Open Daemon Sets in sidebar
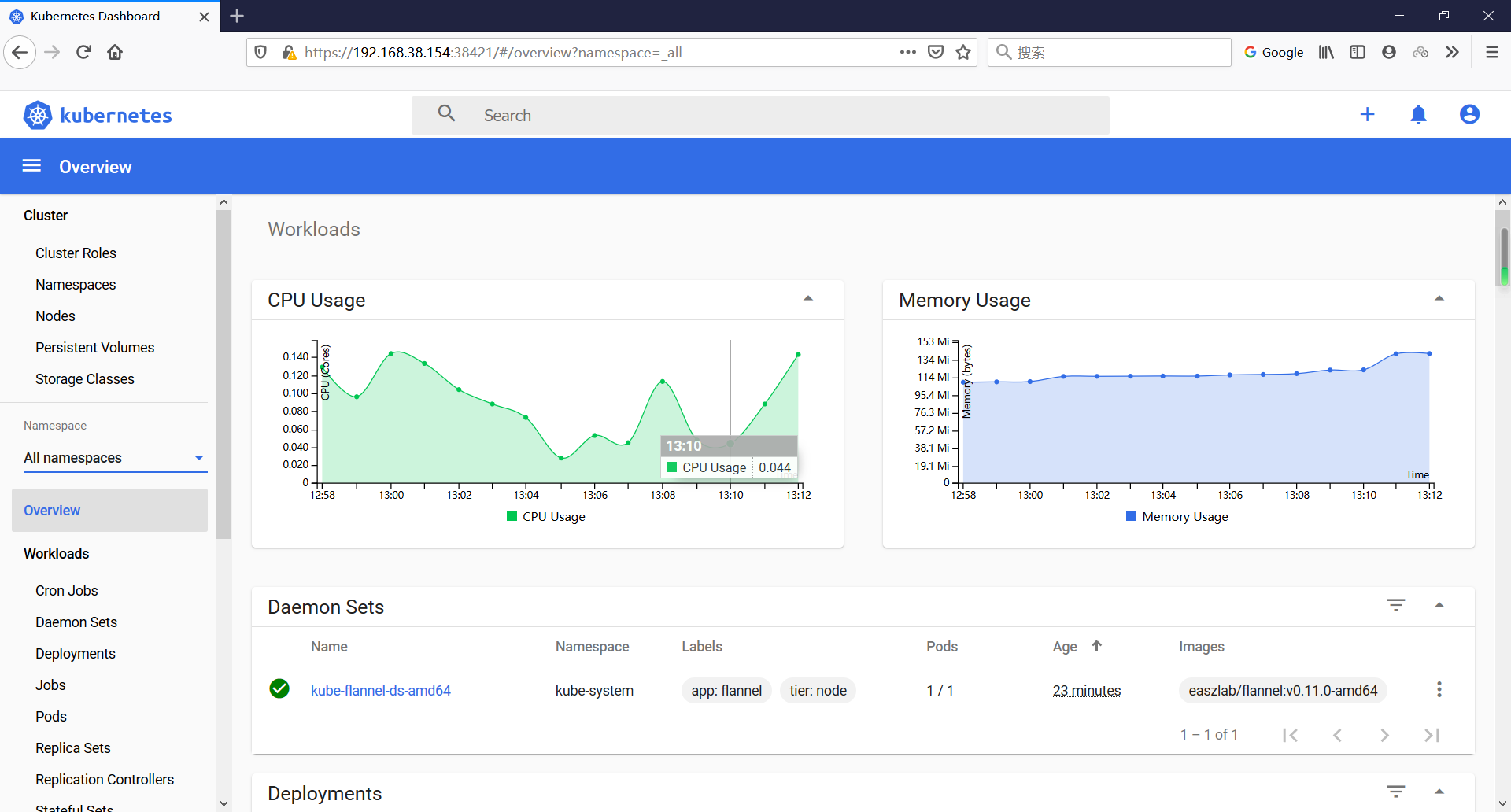The image size is (1511, 812). click(76, 622)
